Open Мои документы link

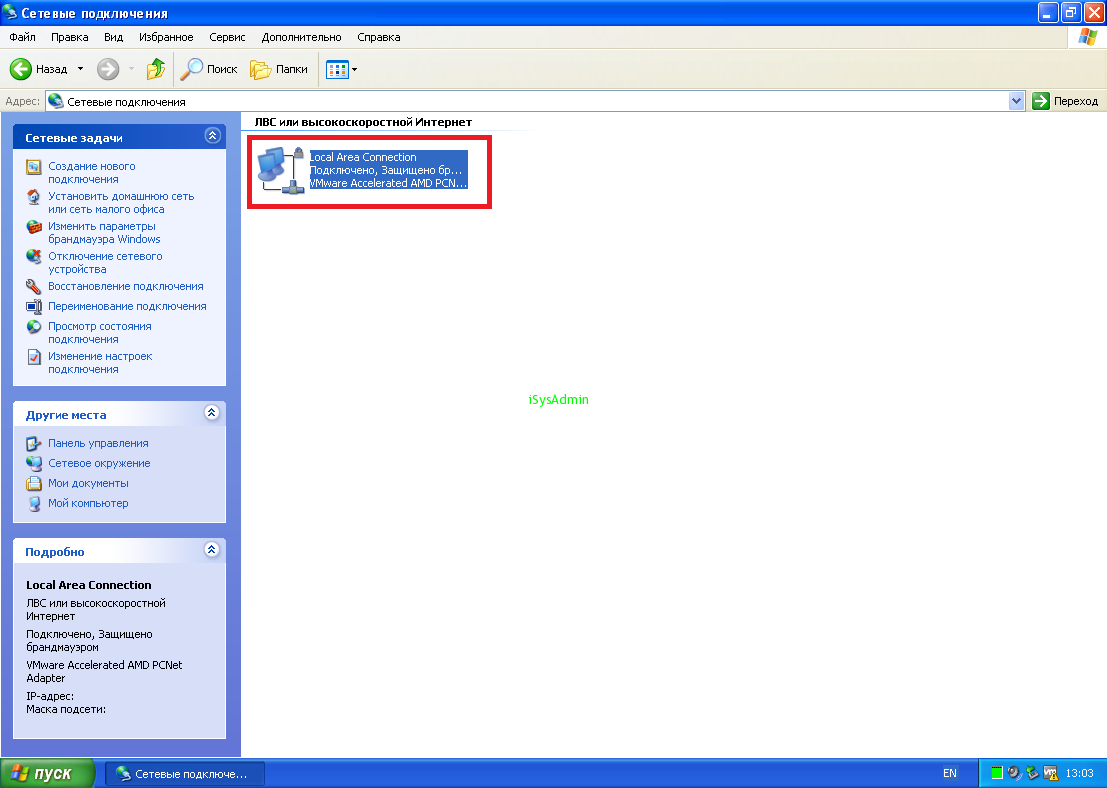[88, 483]
